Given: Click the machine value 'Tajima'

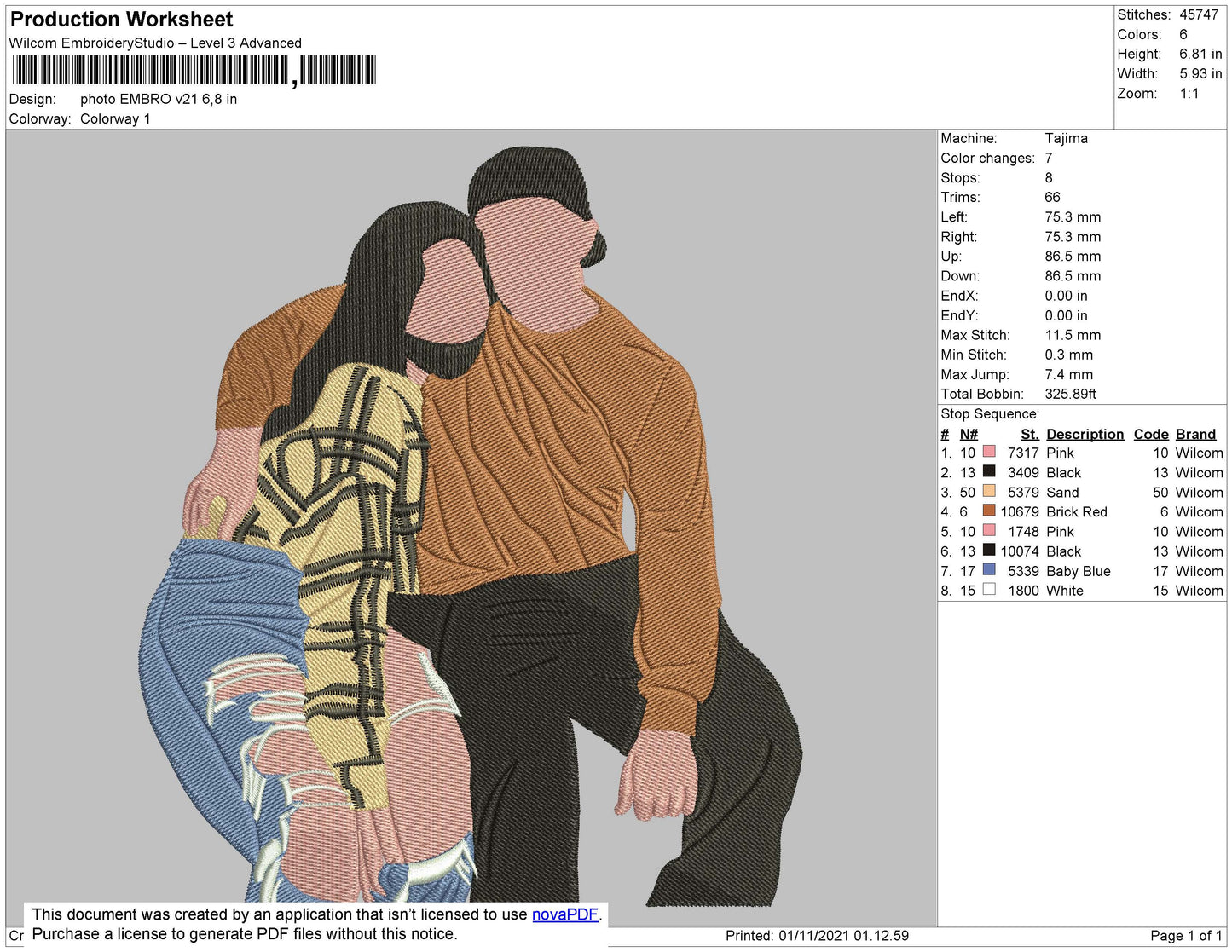Looking at the screenshot, I should 1066,138.
